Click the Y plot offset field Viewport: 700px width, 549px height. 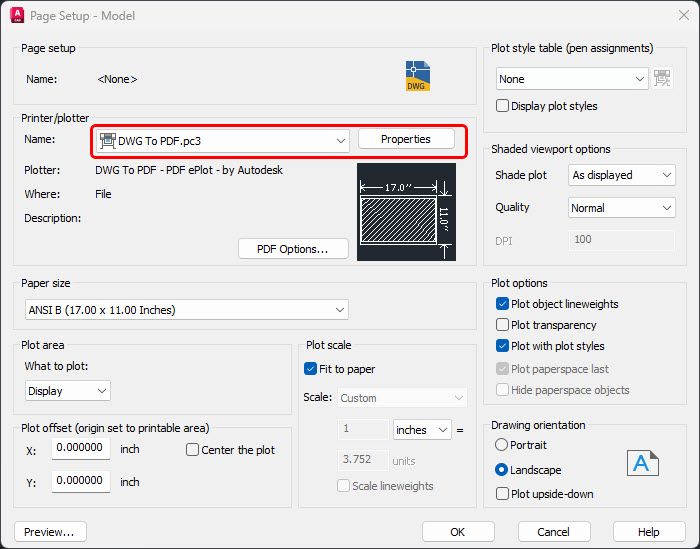81,481
